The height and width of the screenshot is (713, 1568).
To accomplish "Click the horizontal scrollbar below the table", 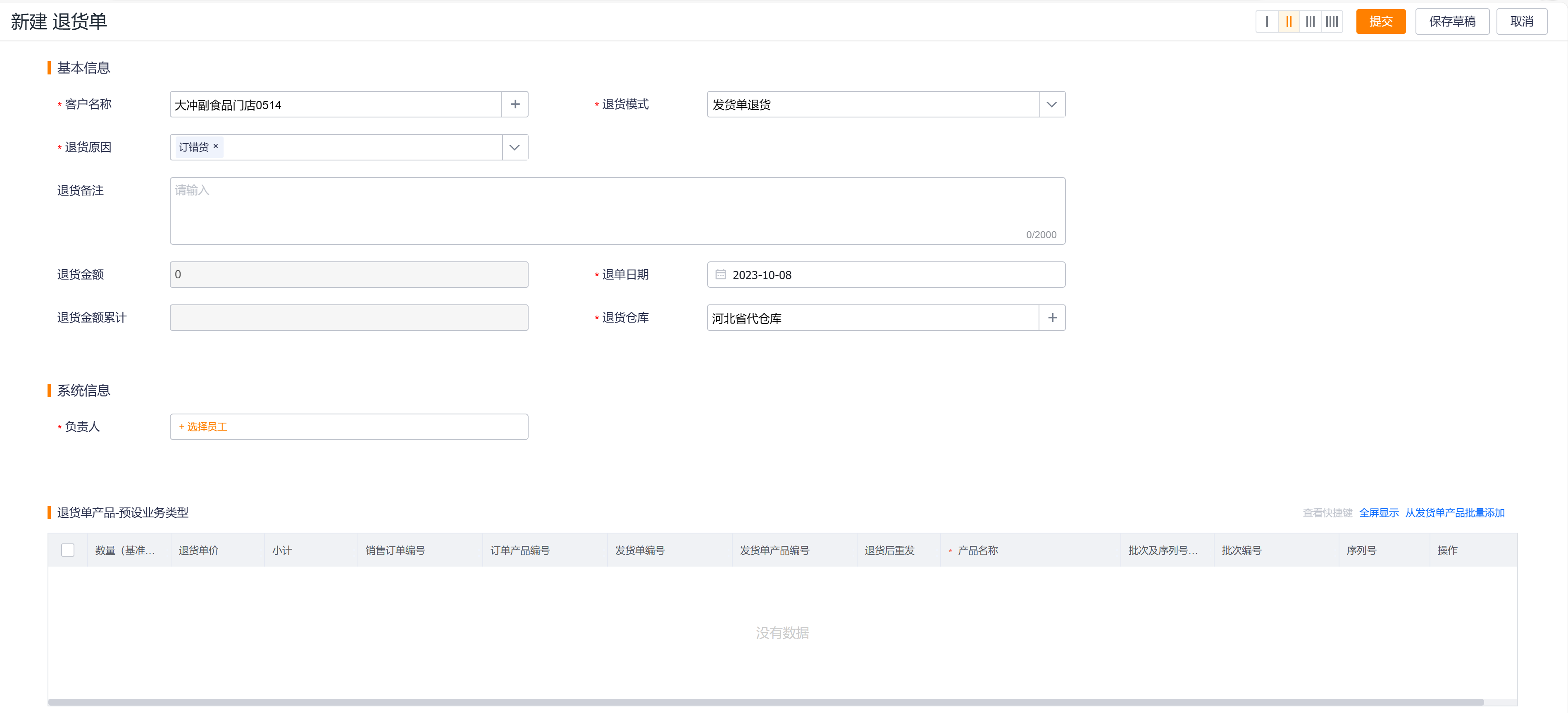I will [765, 702].
